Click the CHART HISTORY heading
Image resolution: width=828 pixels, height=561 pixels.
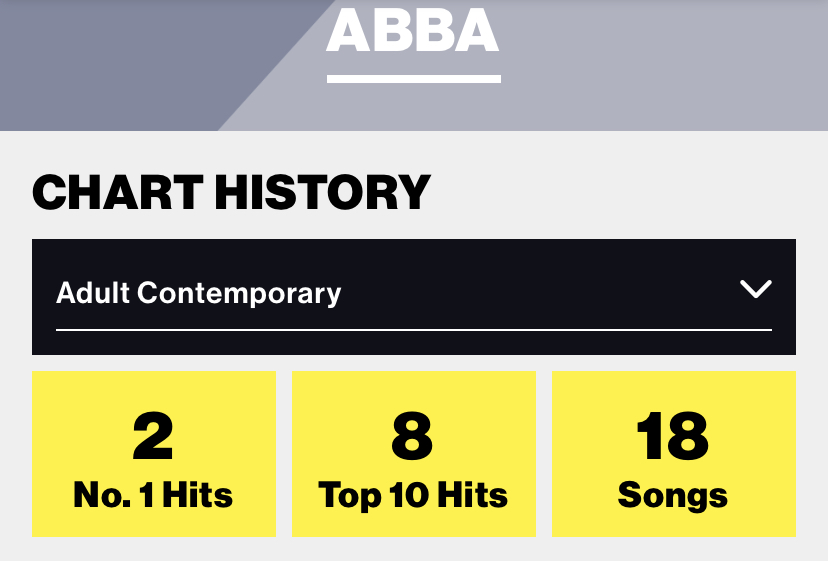click(231, 192)
